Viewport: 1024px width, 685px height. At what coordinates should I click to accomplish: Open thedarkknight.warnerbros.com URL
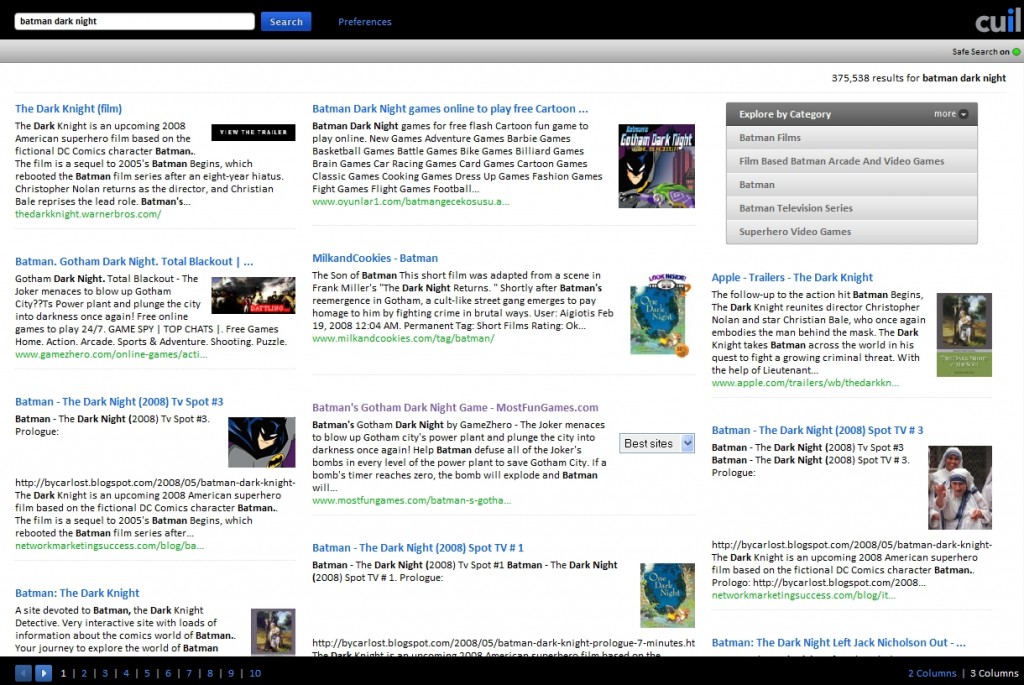88,214
